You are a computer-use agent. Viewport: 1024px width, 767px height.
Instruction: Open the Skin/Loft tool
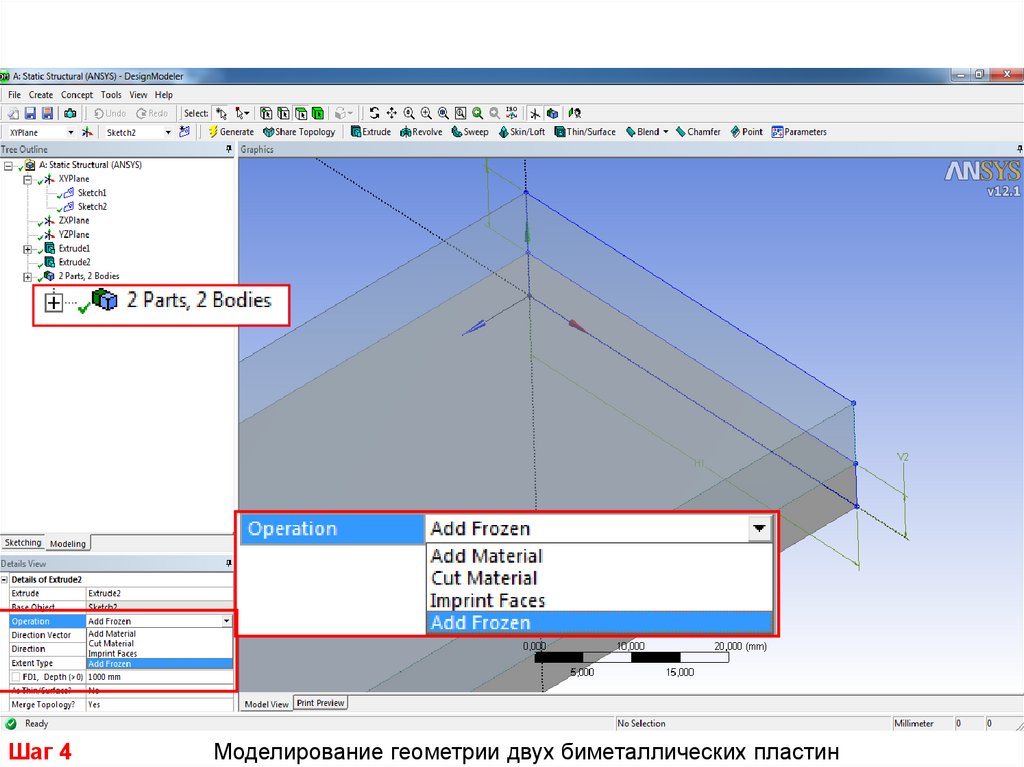[521, 132]
